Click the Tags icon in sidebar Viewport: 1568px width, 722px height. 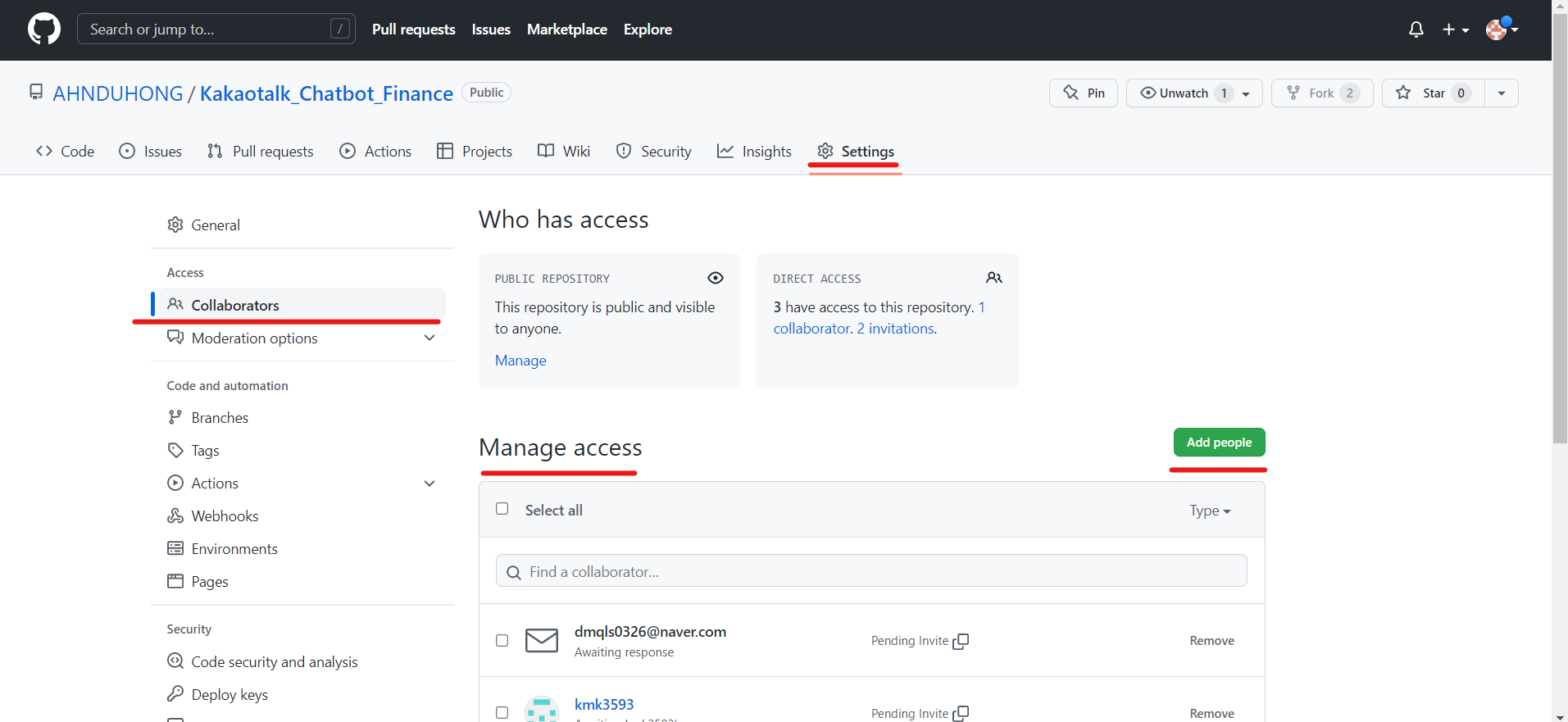175,450
